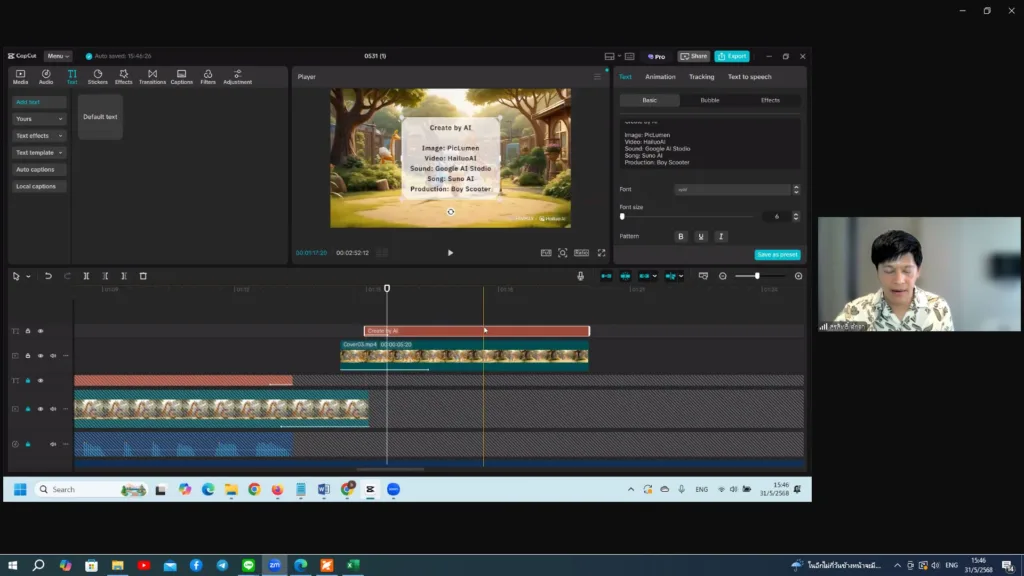Toggle bold text pattern

pos(681,237)
